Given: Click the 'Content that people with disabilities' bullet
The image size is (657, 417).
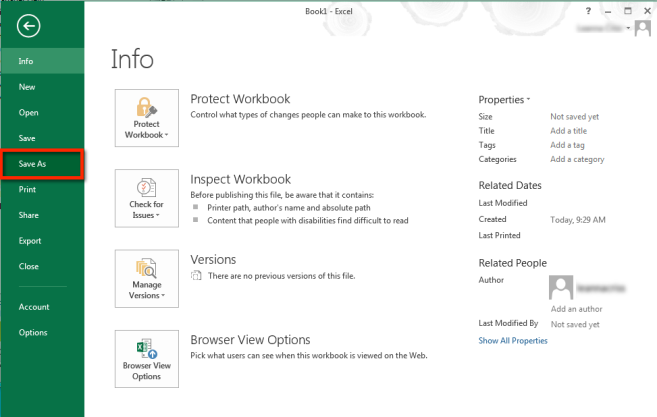Looking at the screenshot, I should point(308,220).
